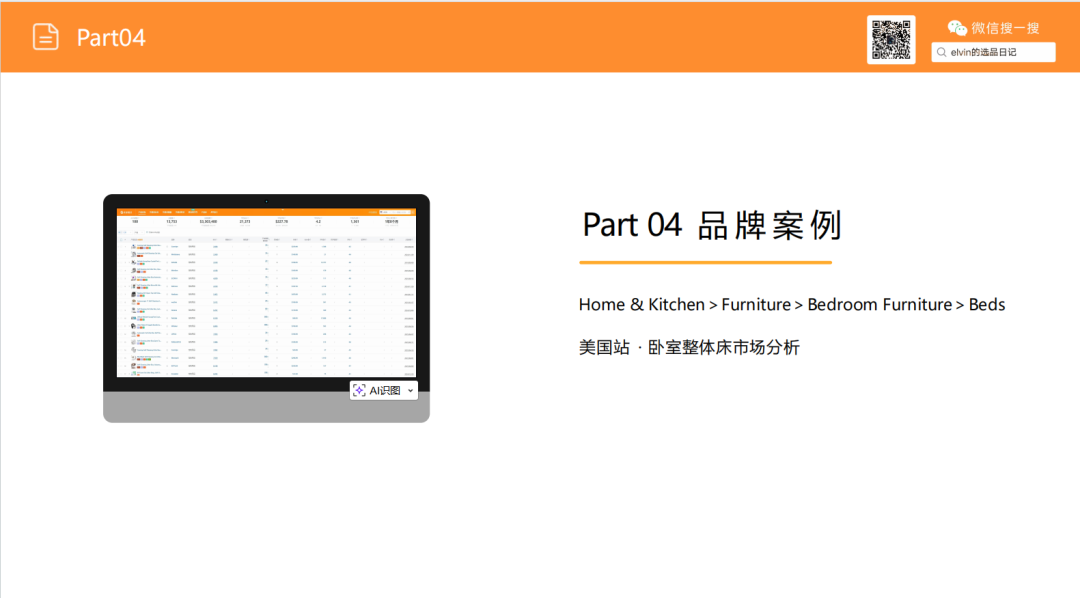
Task: Click the Part04 document icon in the header
Action: coord(45,36)
